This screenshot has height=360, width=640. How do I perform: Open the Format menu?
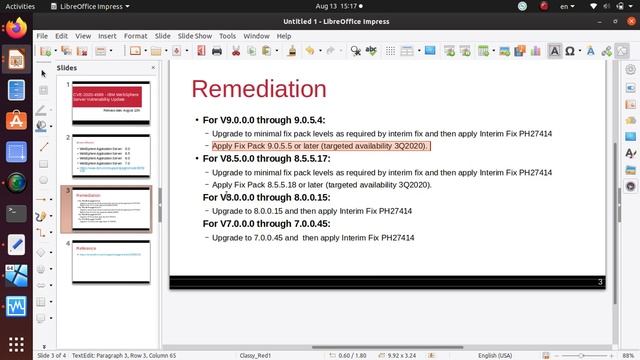pyautogui.click(x=136, y=36)
